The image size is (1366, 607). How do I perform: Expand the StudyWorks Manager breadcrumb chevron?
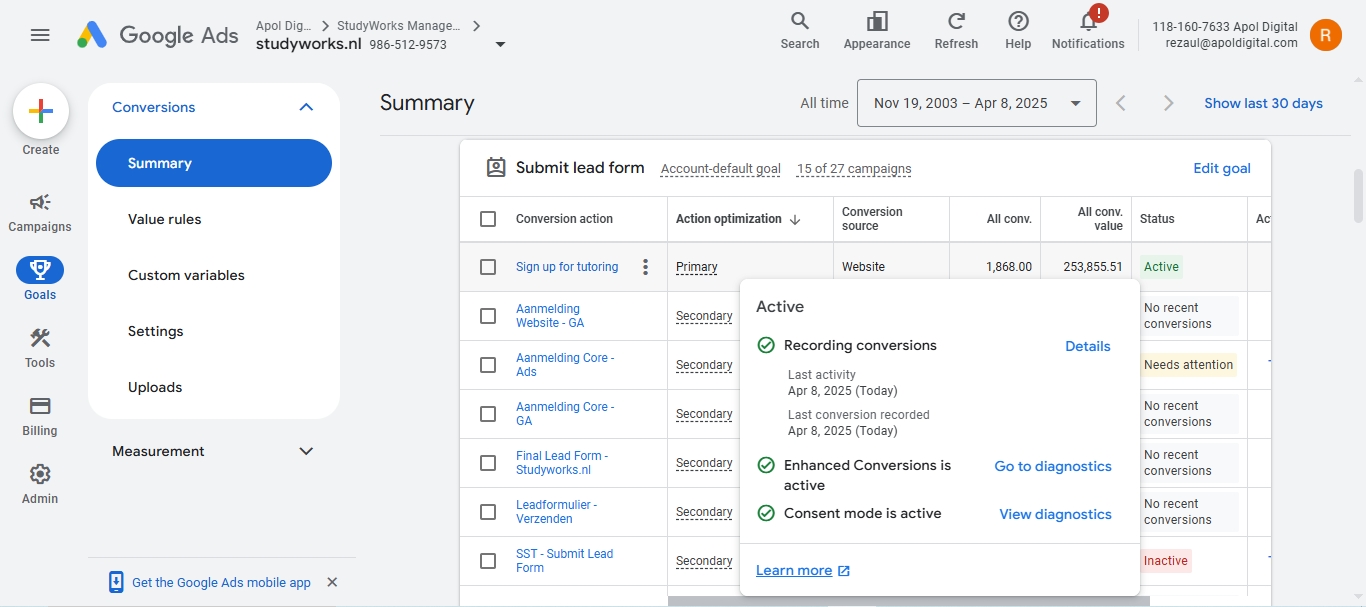(x=476, y=25)
